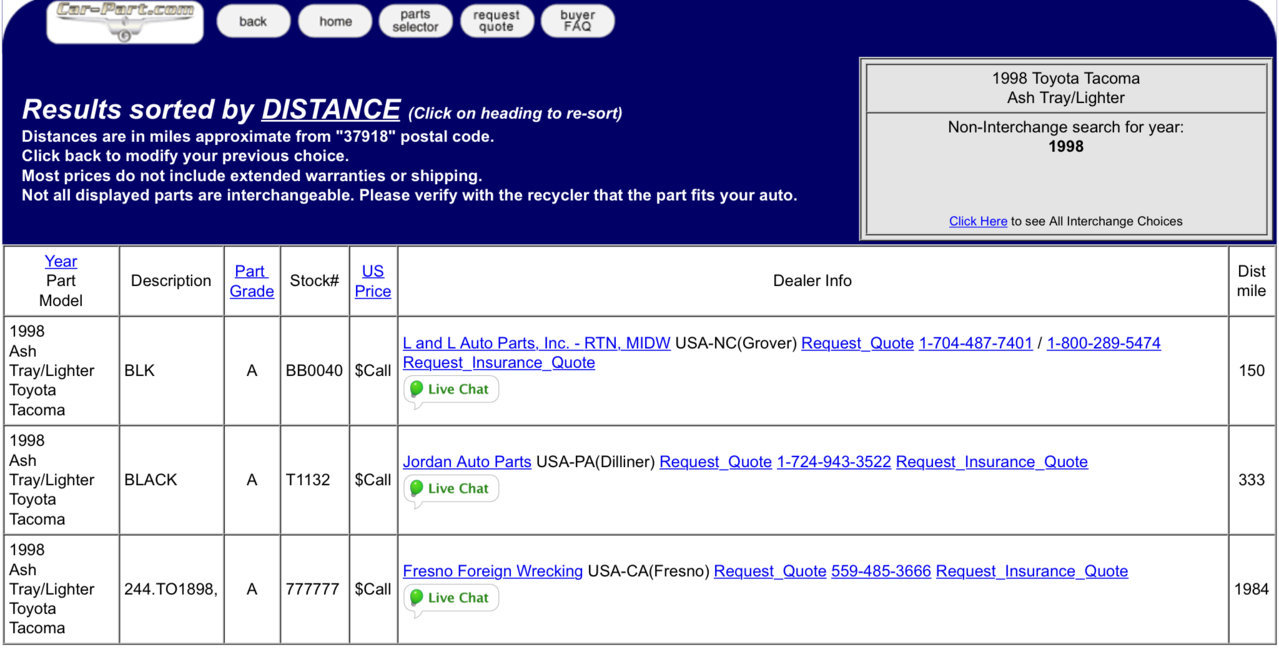Call Jordan Auto Parts at 1-724-943-3522
The image size is (1279, 652).
tap(834, 462)
